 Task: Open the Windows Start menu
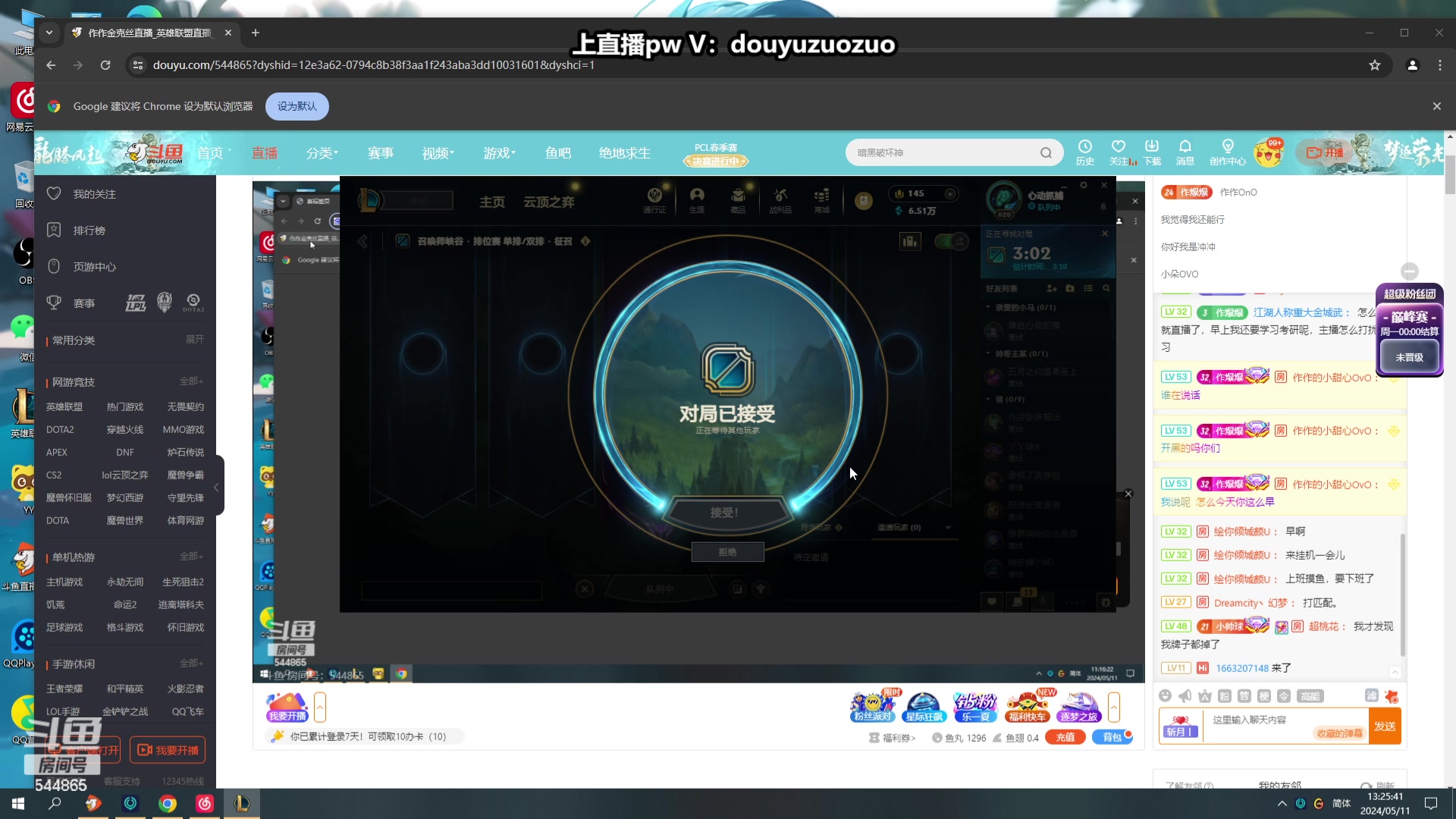tap(18, 803)
